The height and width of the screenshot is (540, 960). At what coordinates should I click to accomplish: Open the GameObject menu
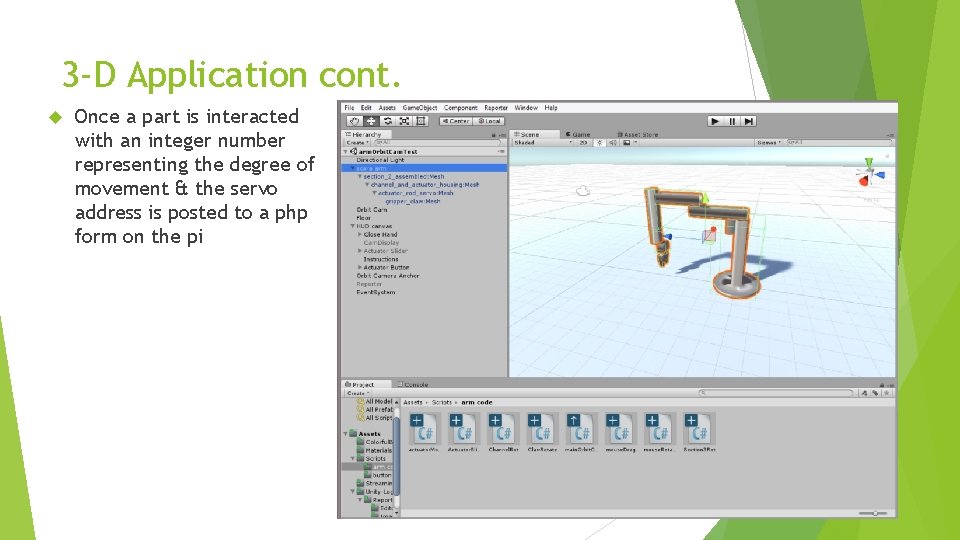click(x=420, y=108)
